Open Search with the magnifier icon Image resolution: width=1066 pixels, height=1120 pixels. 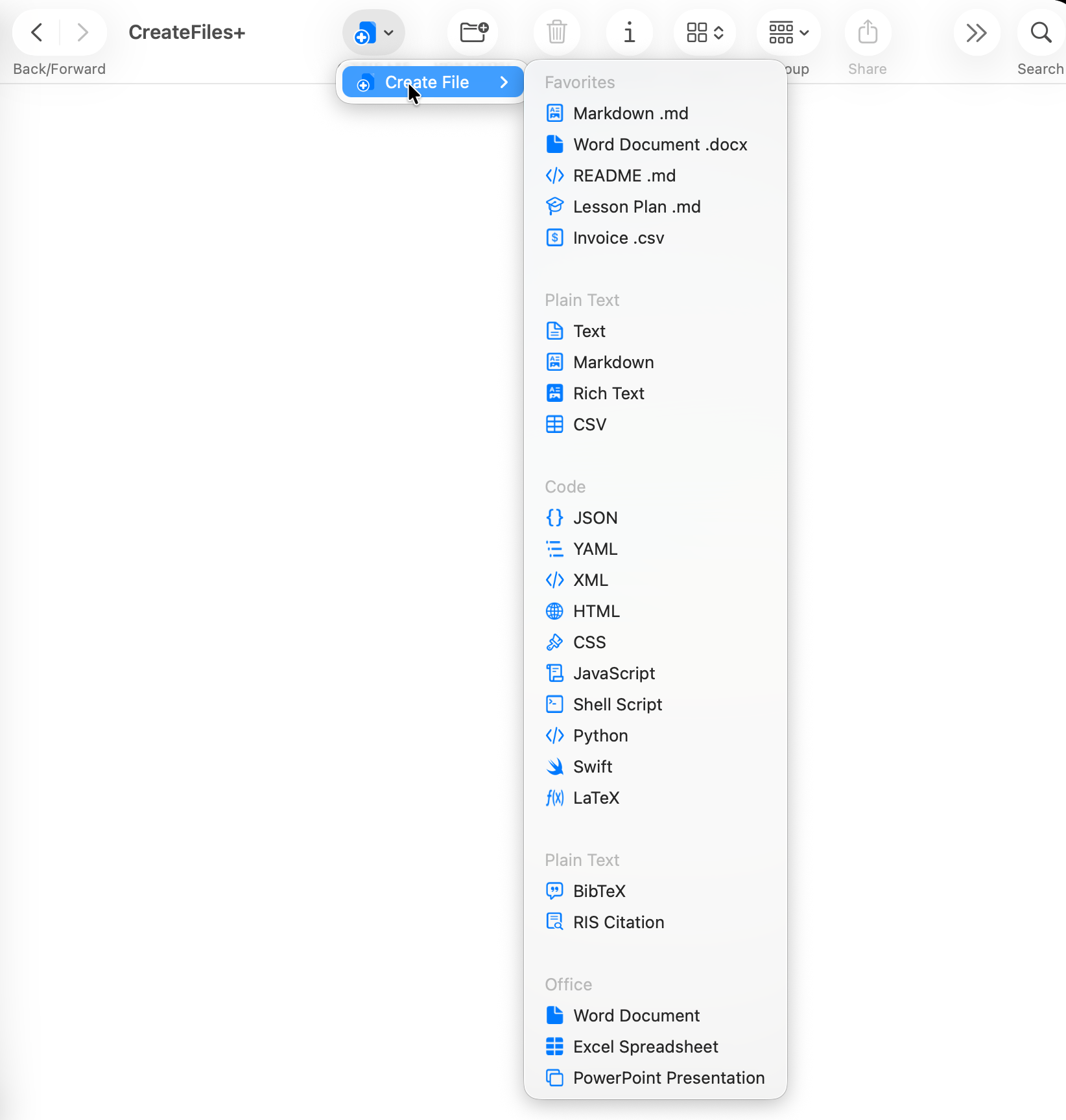pyautogui.click(x=1041, y=32)
